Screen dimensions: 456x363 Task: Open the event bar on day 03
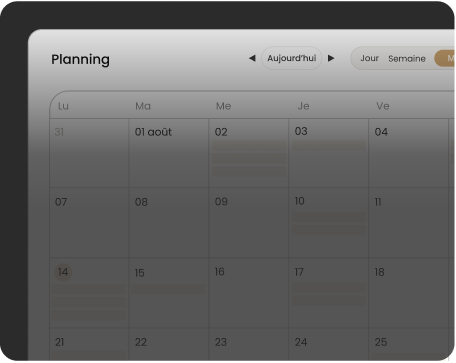coord(329,145)
